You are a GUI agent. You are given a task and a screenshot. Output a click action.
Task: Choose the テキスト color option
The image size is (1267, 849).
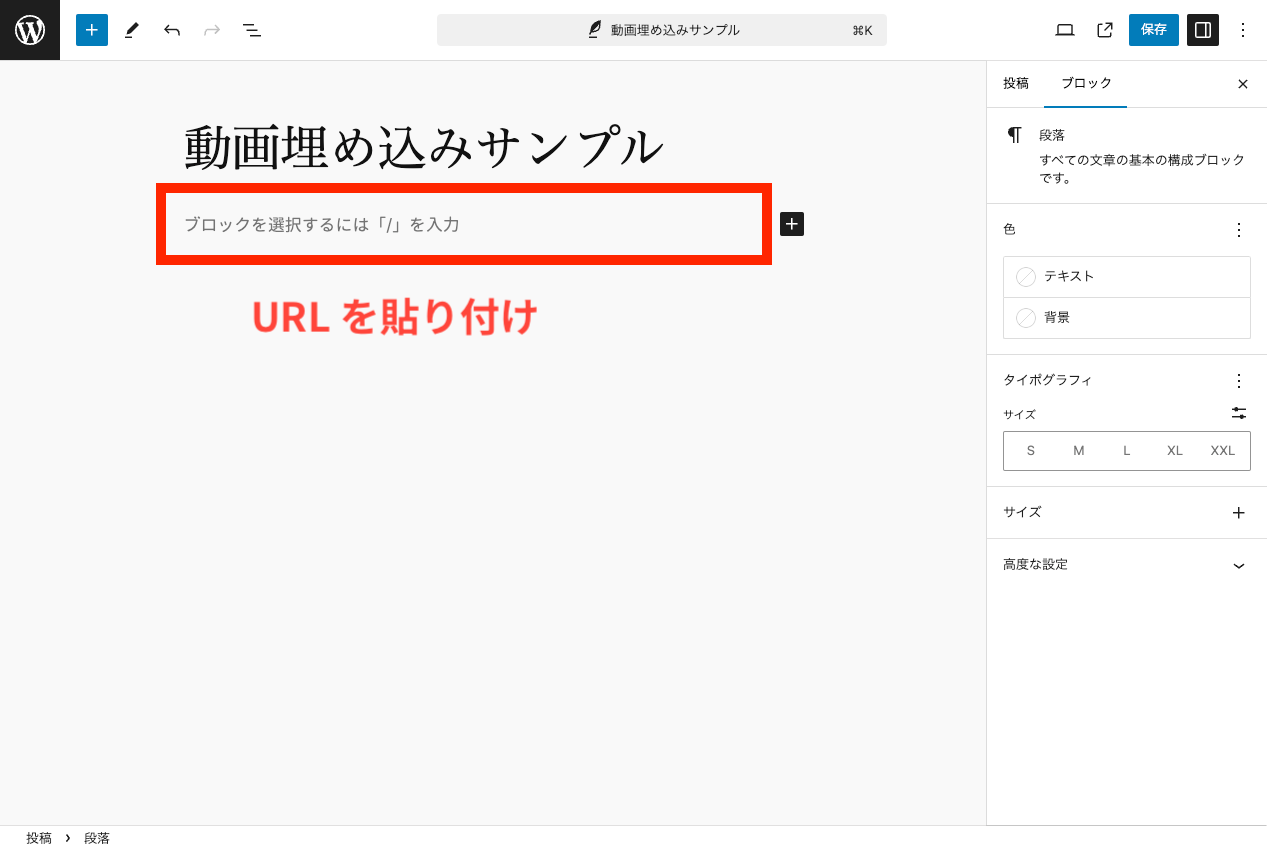click(x=1127, y=277)
